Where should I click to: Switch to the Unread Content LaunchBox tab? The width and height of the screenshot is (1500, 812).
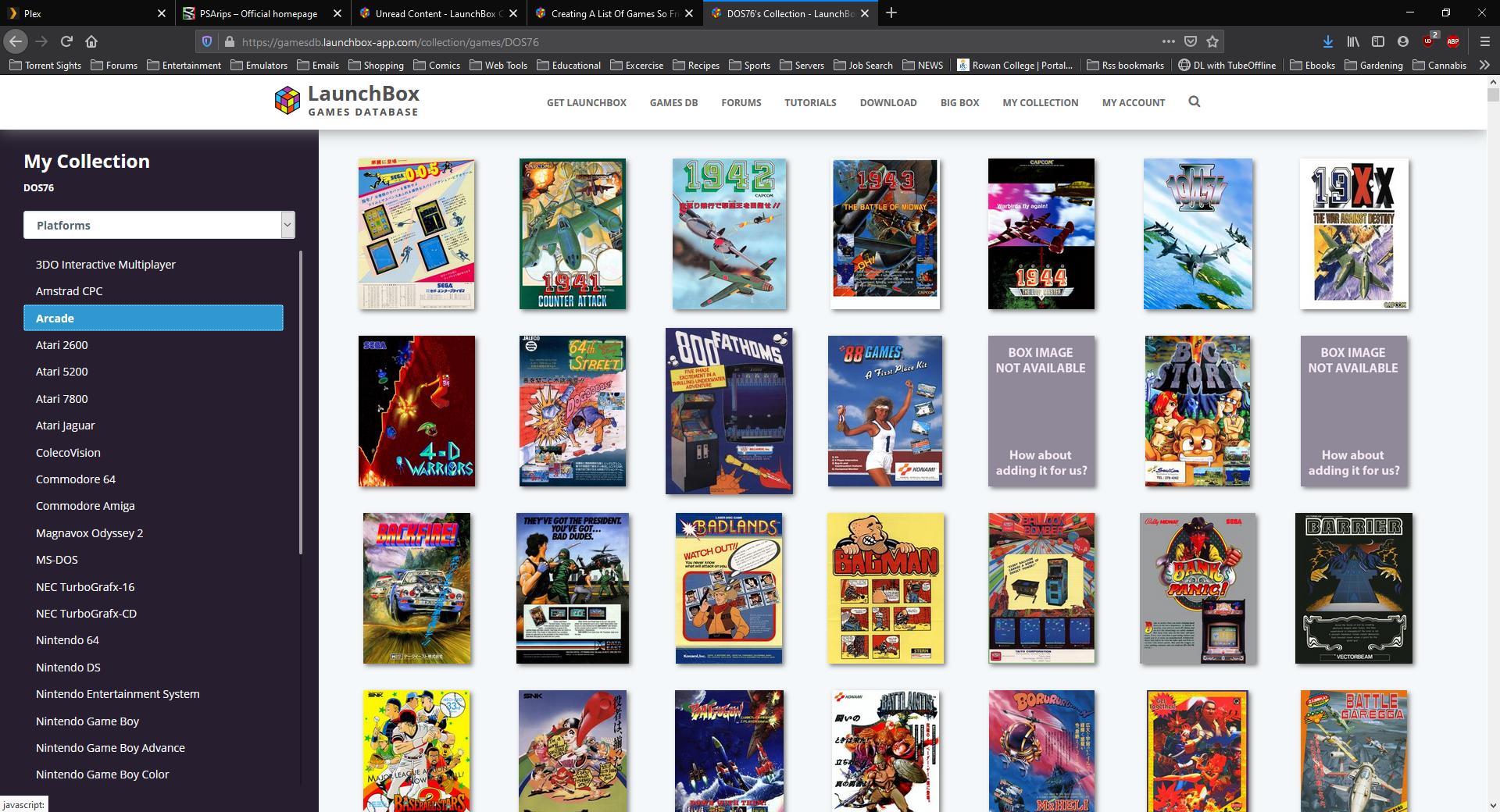click(437, 13)
